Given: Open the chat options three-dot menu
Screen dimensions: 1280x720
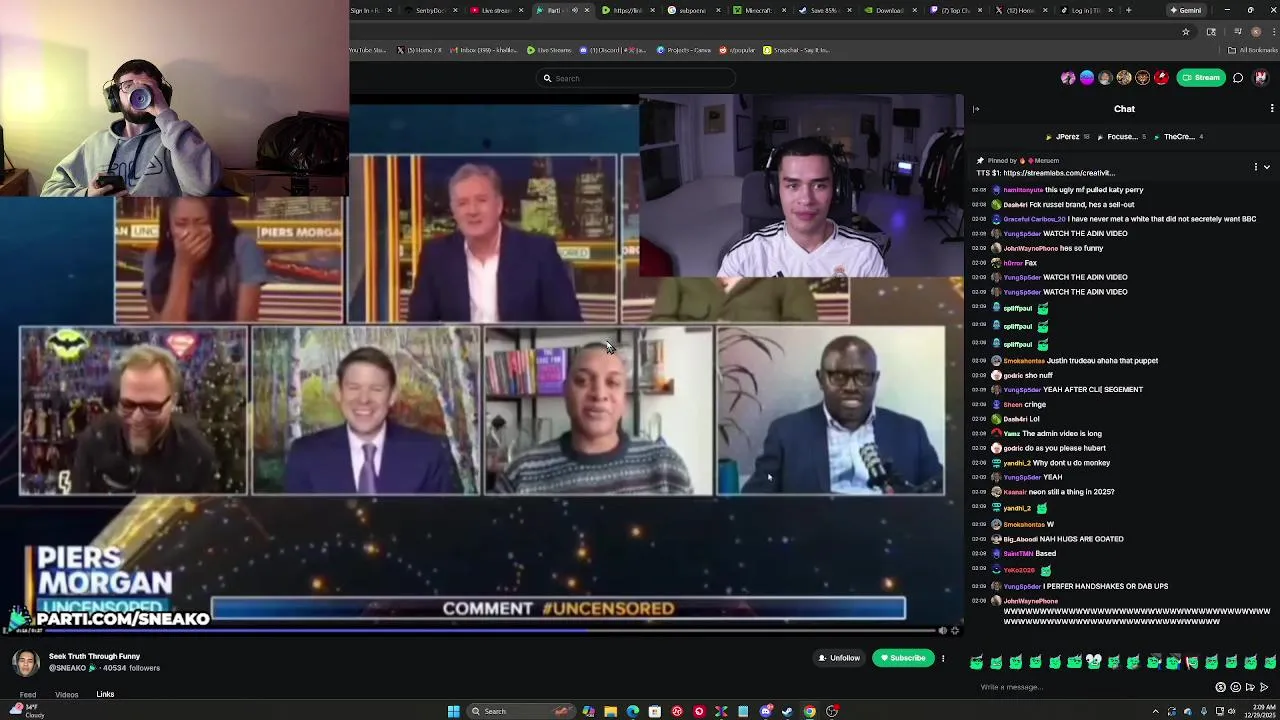Looking at the screenshot, I should (1272, 108).
